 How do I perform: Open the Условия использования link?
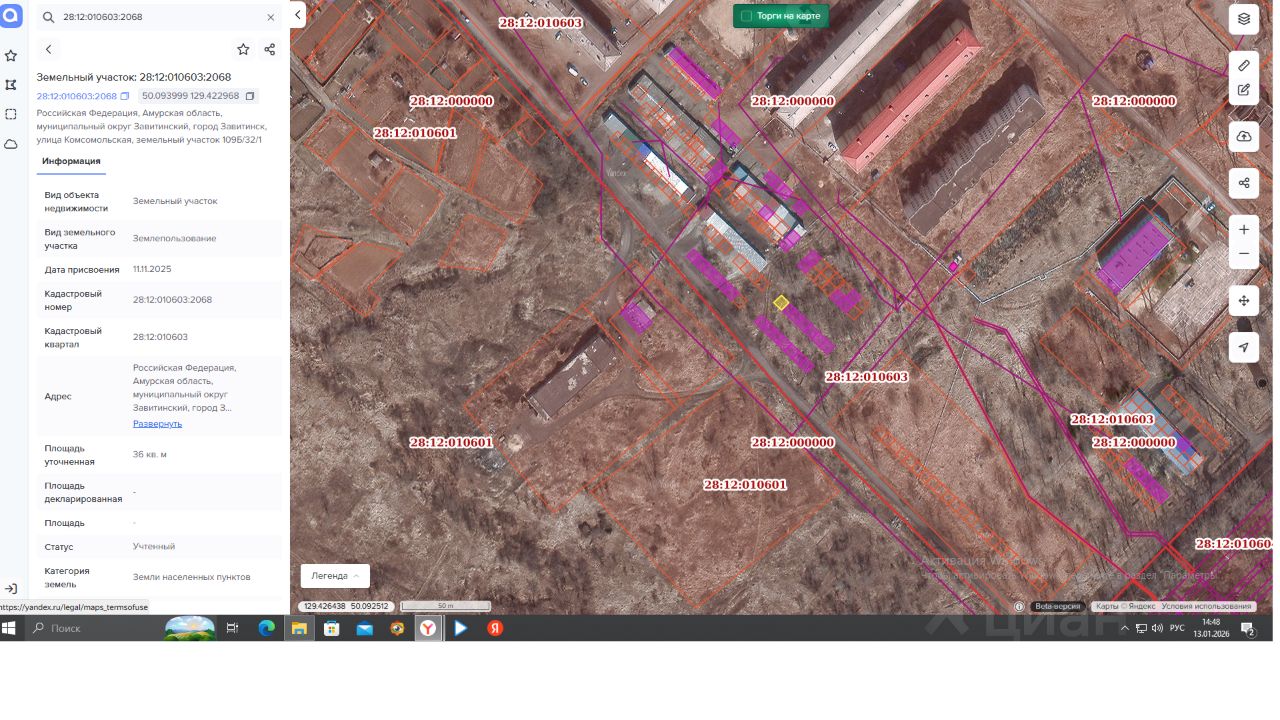click(x=1206, y=606)
